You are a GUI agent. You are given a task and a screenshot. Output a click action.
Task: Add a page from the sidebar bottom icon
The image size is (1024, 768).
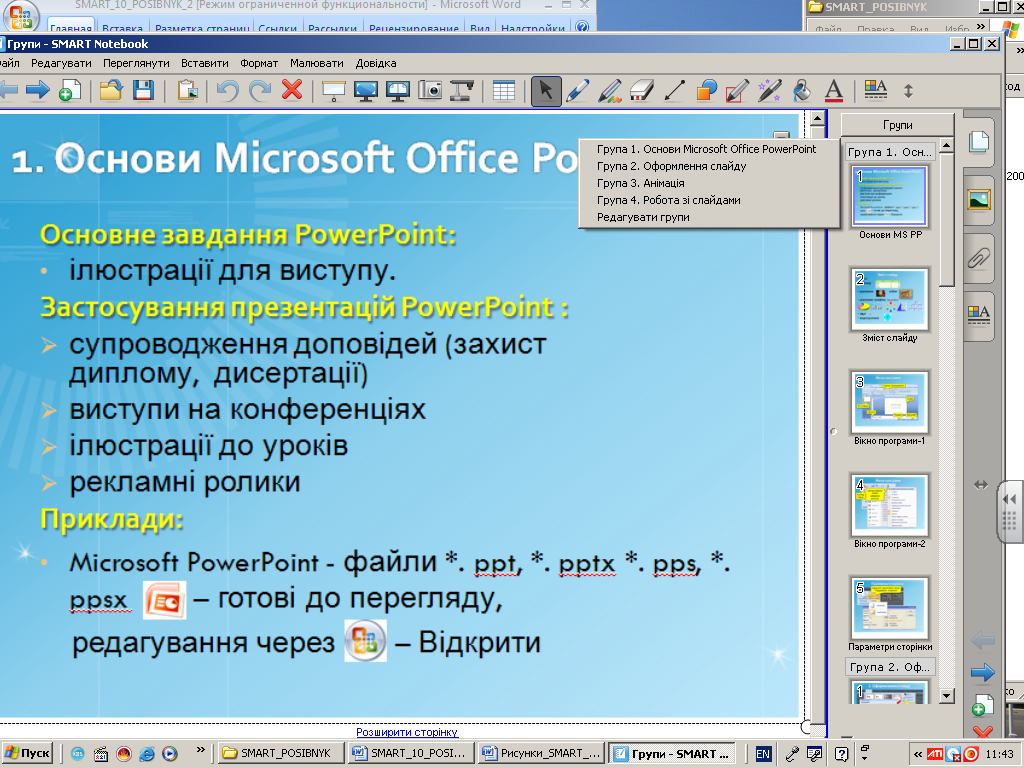coord(983,705)
